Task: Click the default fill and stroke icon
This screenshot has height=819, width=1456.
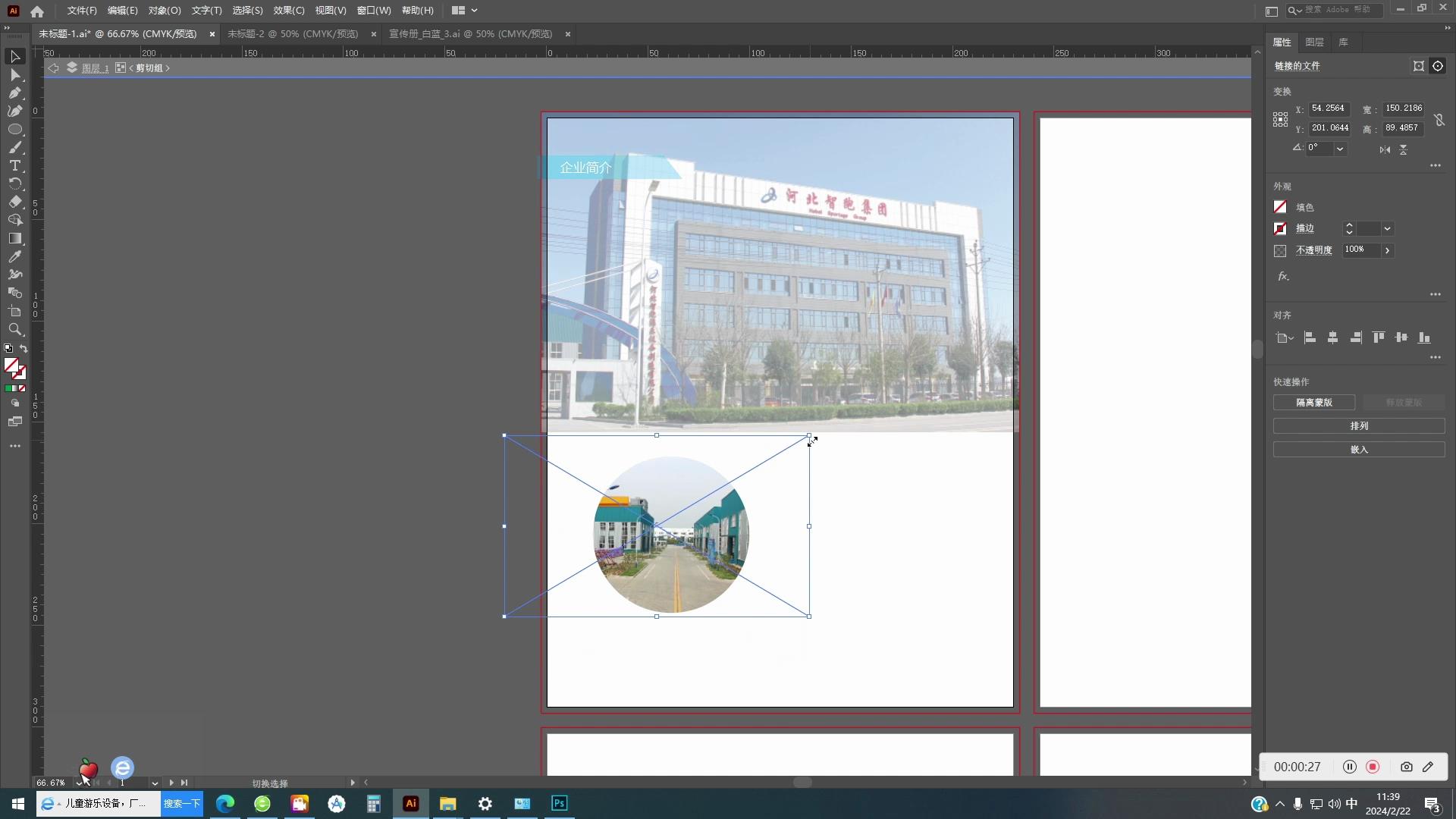Action: (x=8, y=349)
